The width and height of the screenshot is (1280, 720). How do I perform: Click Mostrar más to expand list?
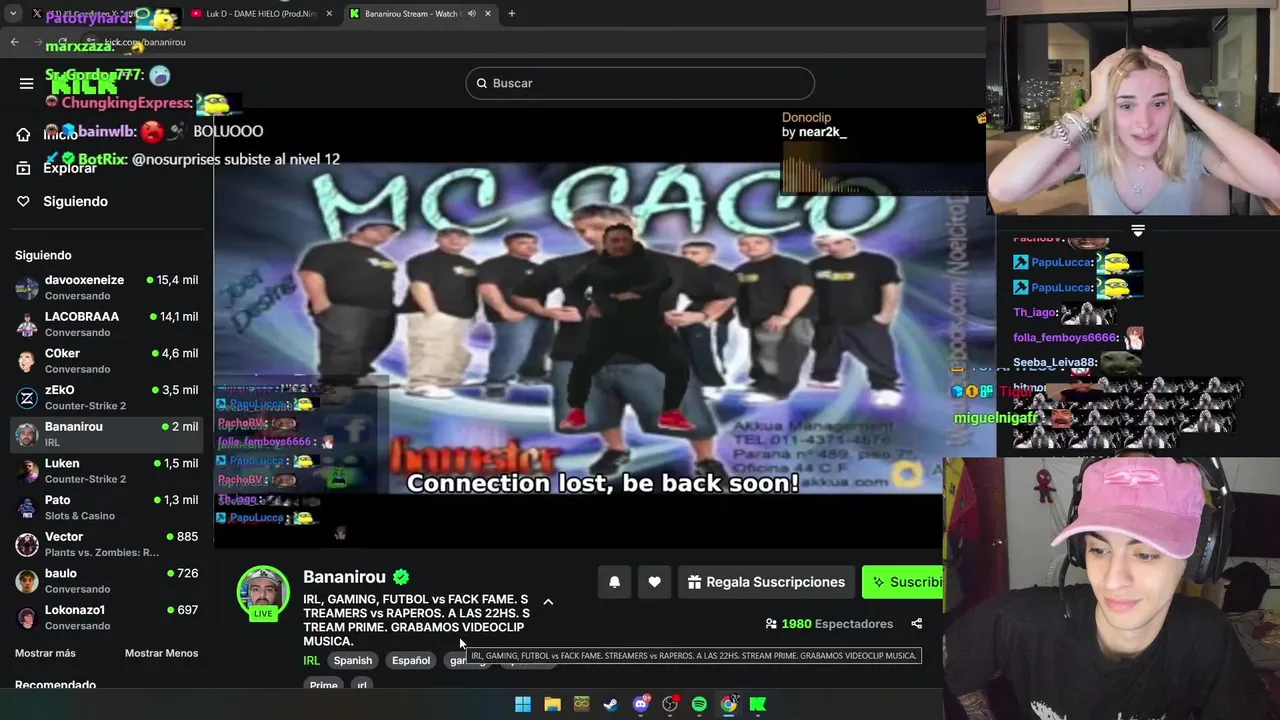click(x=45, y=653)
